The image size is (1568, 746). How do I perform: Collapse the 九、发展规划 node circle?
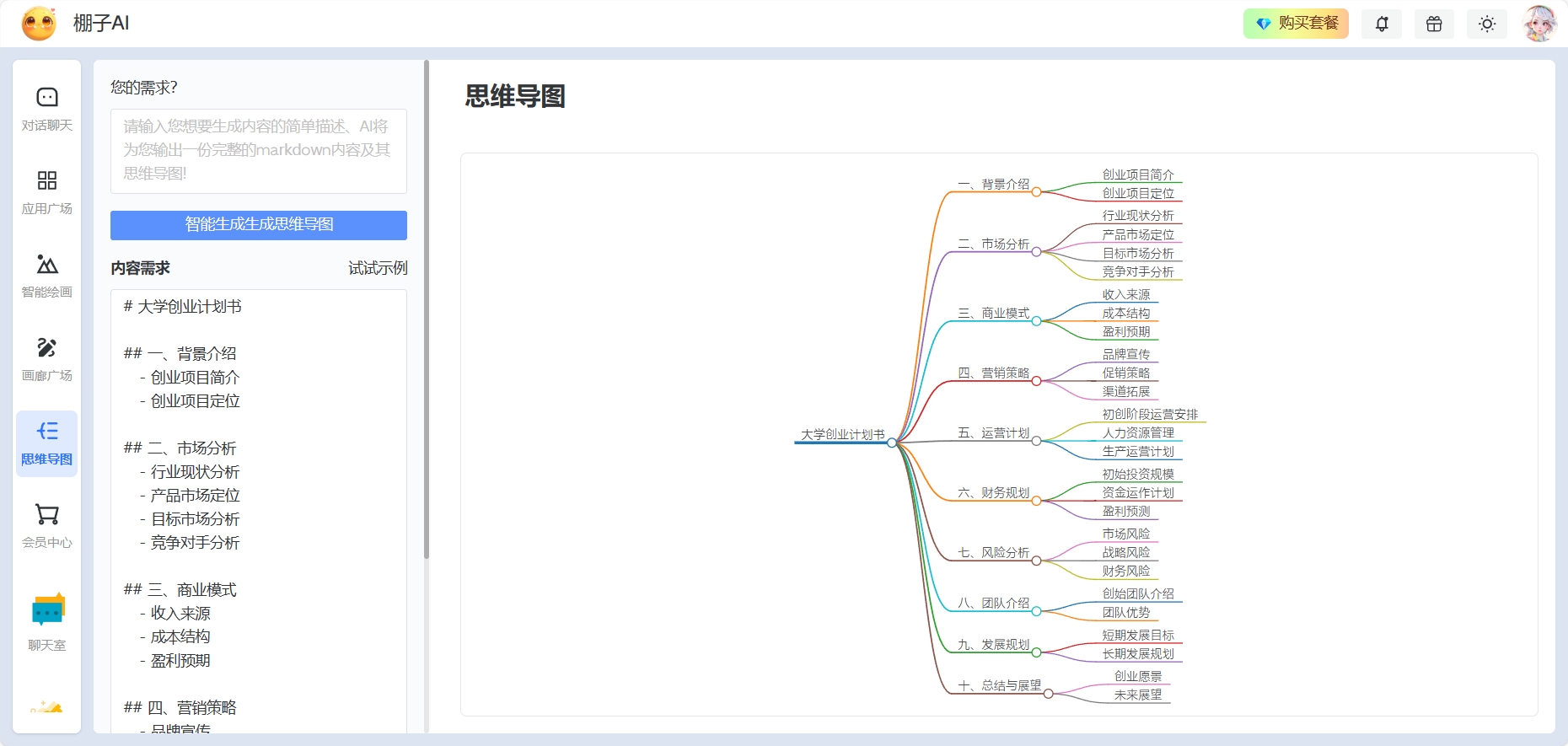[1037, 652]
